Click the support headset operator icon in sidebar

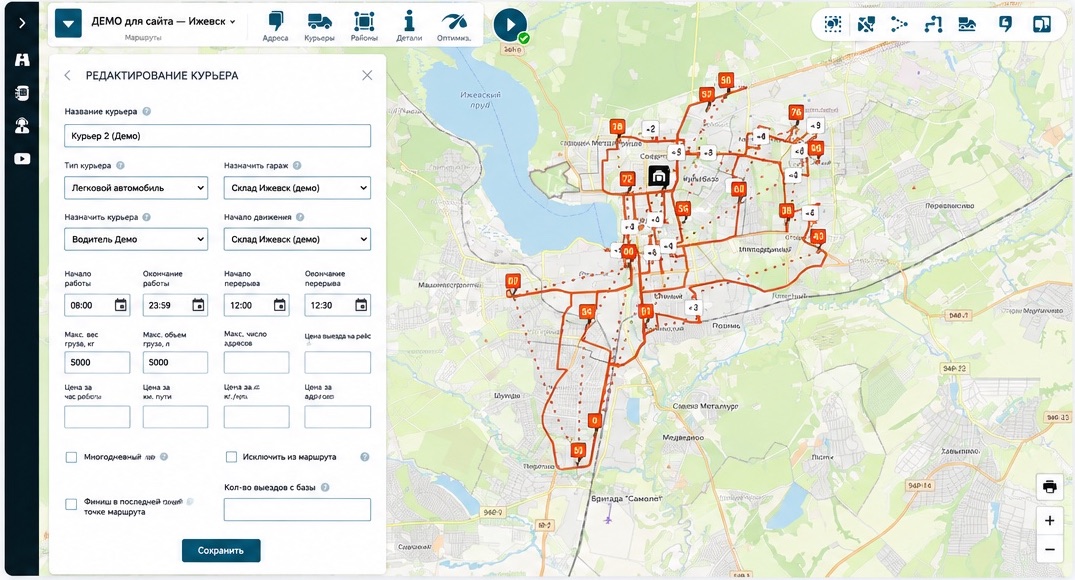(22, 125)
